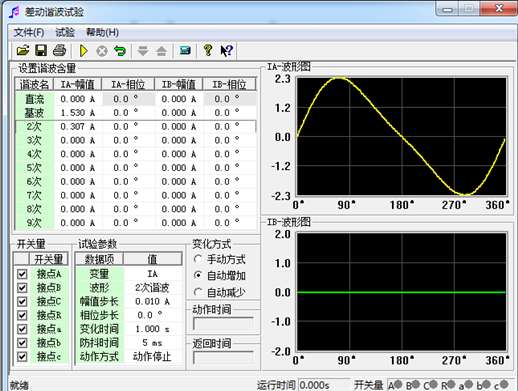Click the 防抖时间 value 5 ms

point(153,343)
